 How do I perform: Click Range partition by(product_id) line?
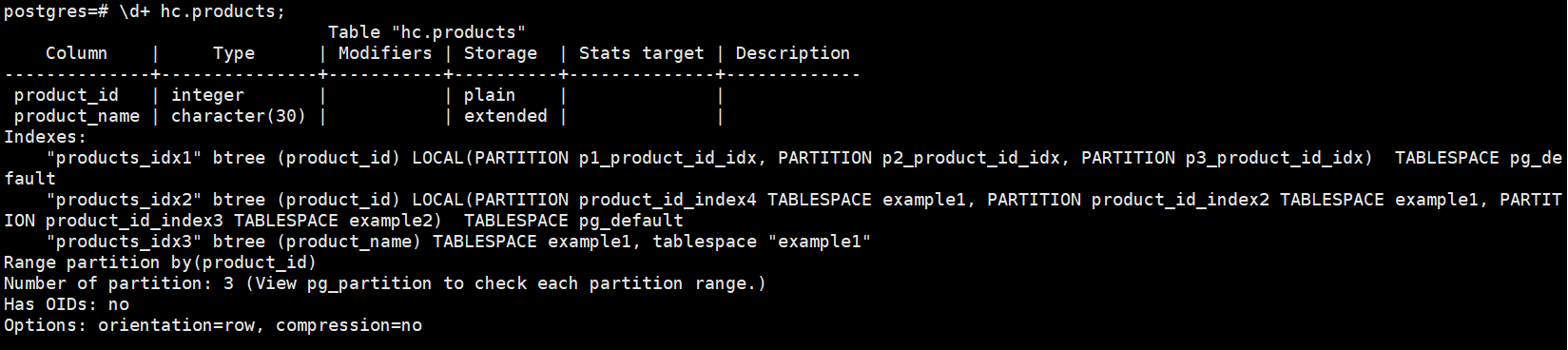coord(160,262)
